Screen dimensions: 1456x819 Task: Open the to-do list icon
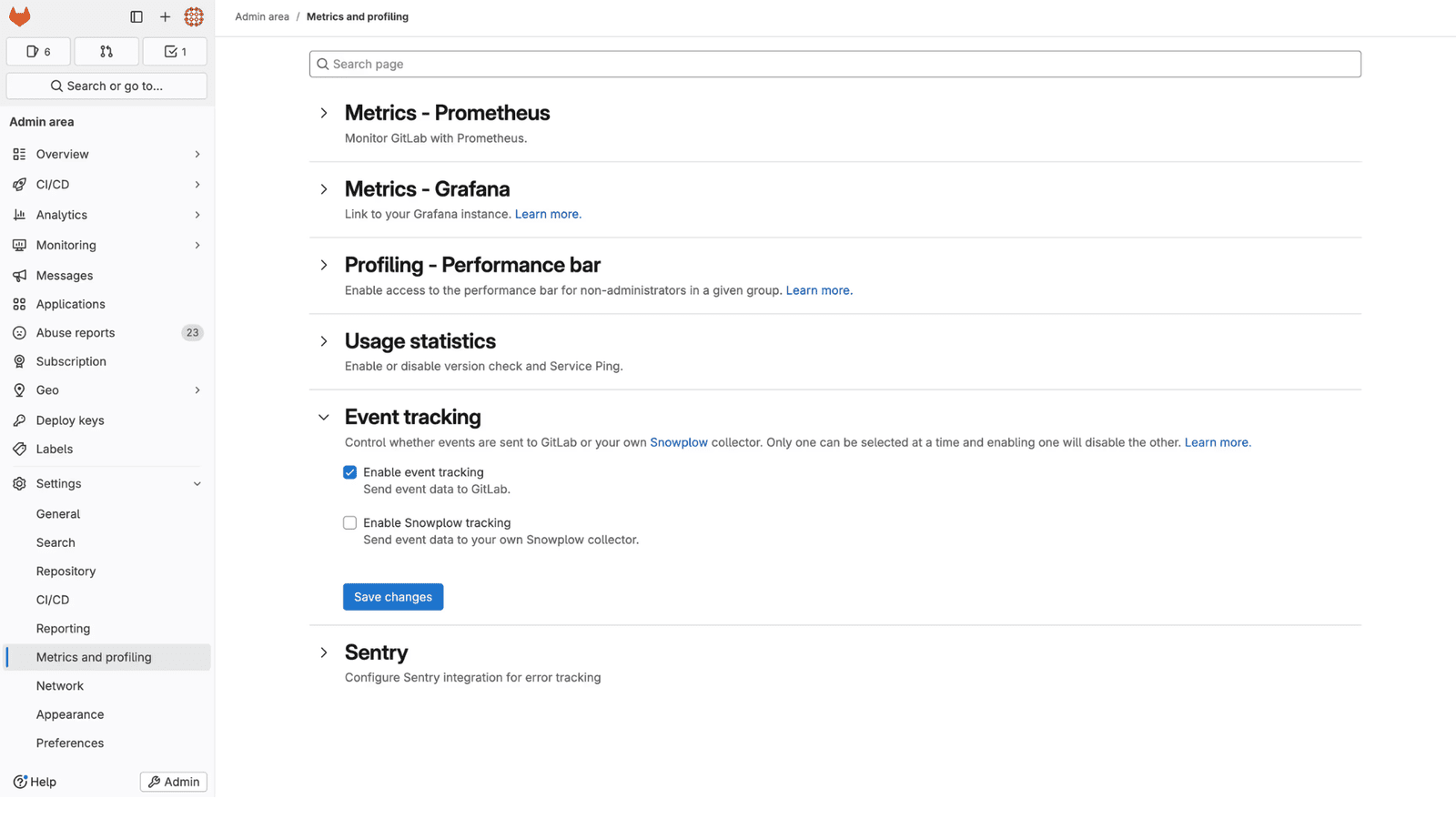pos(175,51)
